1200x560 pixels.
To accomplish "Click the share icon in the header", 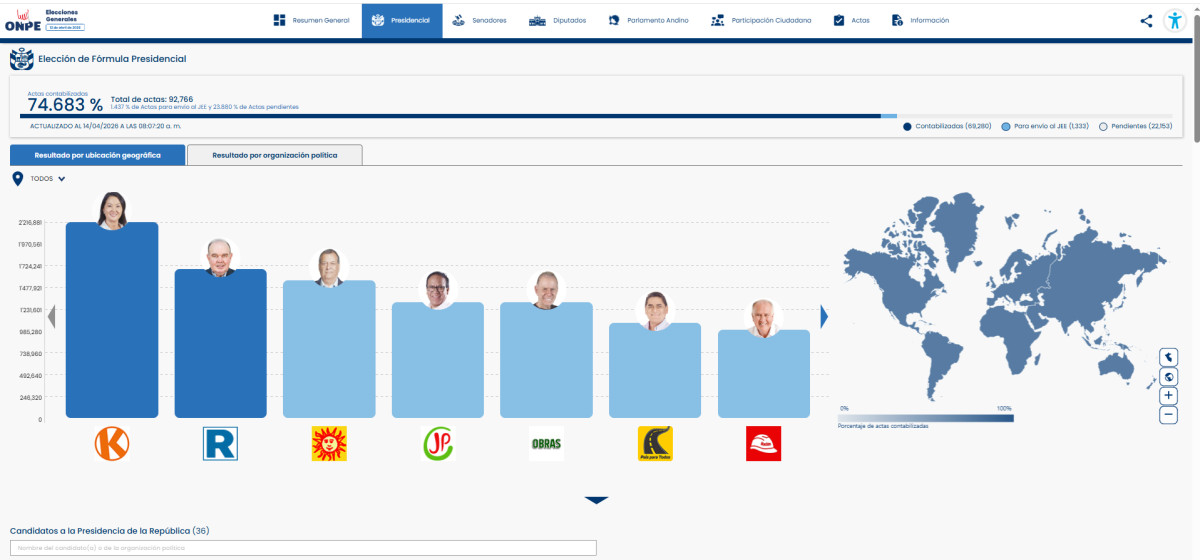I will click(1146, 20).
